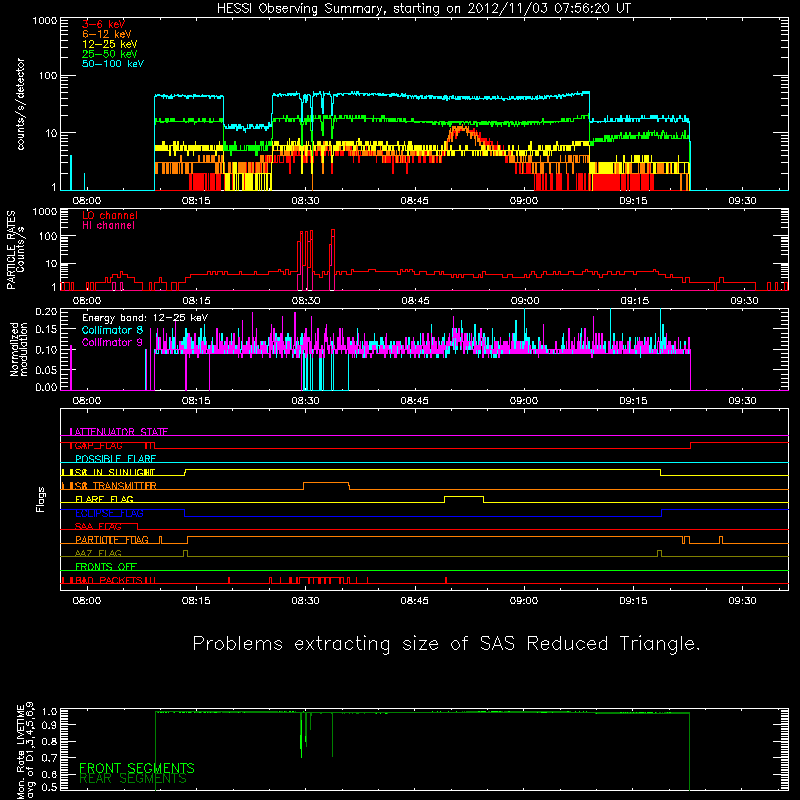Click the 'Problems extracting size of SAS Reduced Triangle' message
The height and width of the screenshot is (800, 800).
(x=446, y=643)
